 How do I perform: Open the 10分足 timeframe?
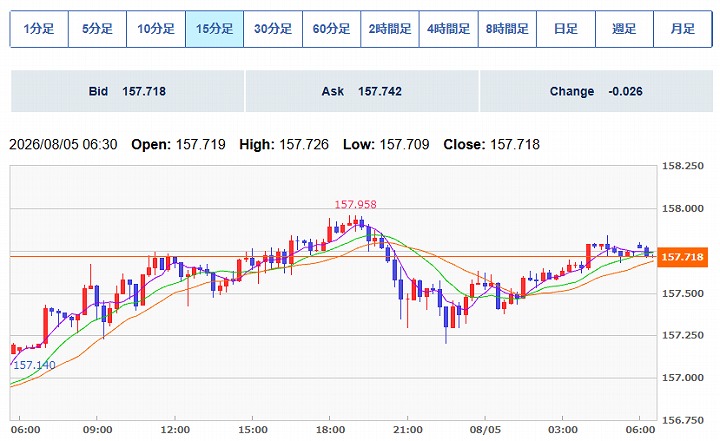click(x=156, y=29)
